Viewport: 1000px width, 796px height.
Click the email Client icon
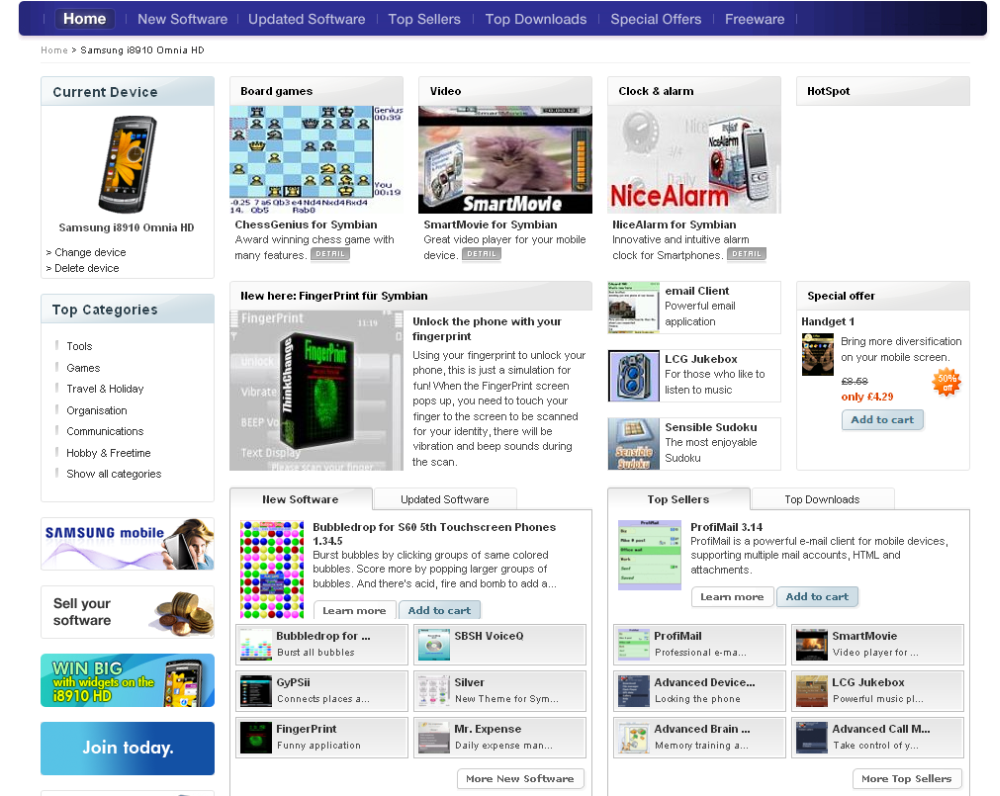click(x=633, y=307)
